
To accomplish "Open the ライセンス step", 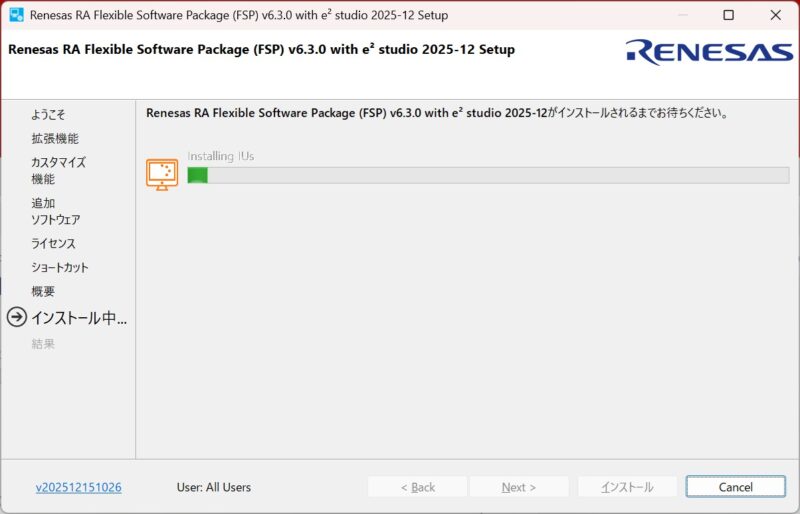I will point(53,244).
